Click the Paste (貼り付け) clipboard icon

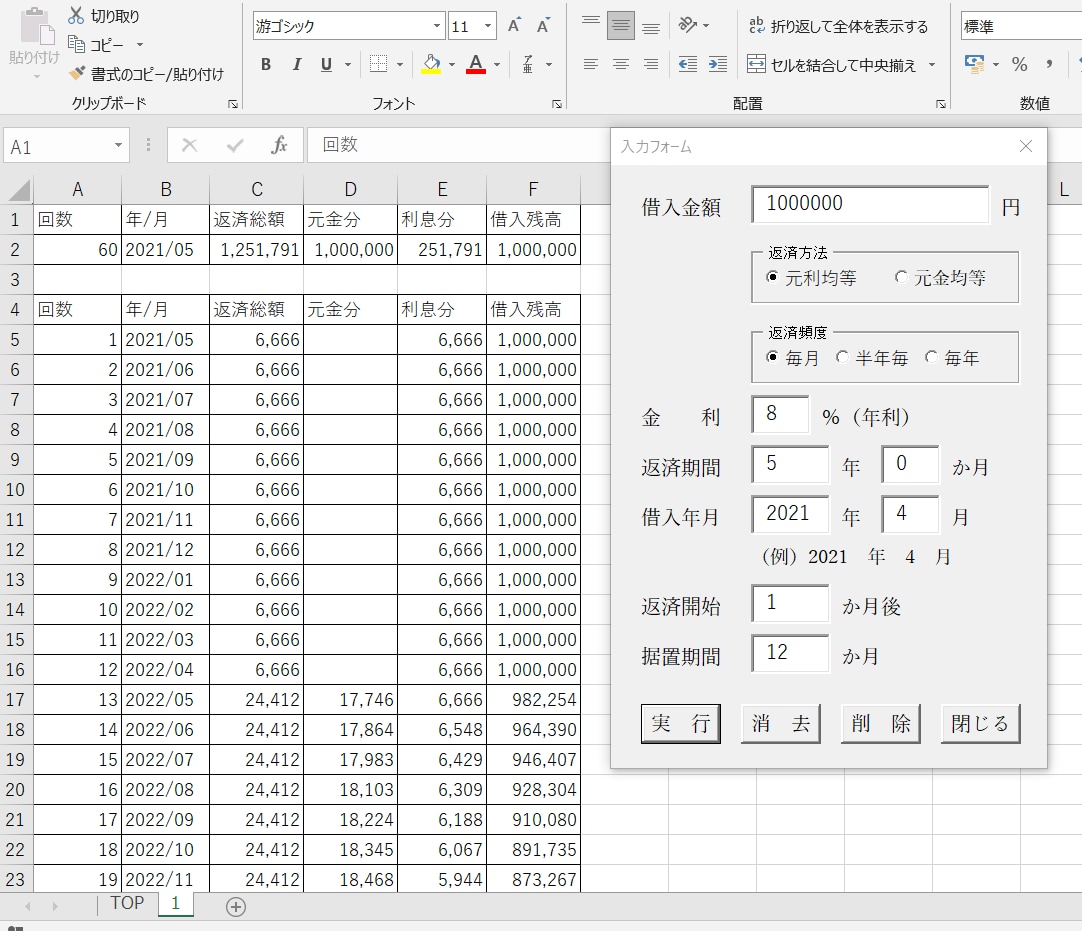click(x=35, y=28)
